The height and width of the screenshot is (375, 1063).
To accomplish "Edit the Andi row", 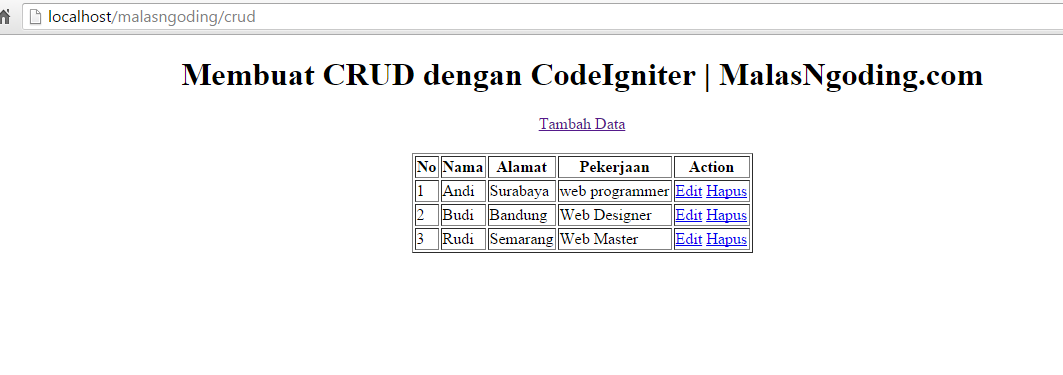I will click(689, 191).
